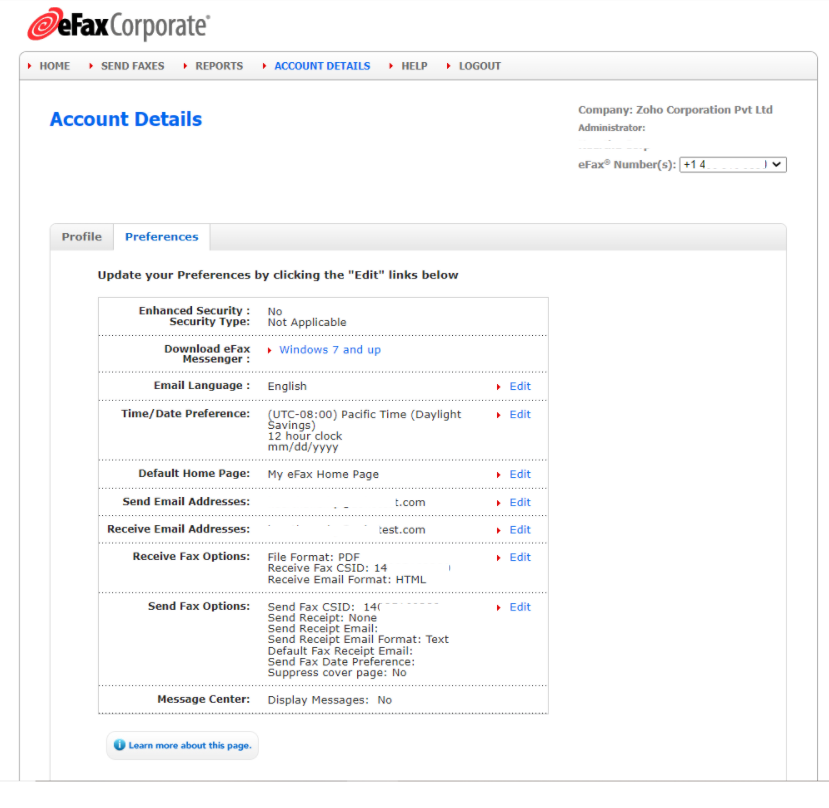Click the 12 hour clock text
This screenshot has width=829, height=808.
[305, 436]
